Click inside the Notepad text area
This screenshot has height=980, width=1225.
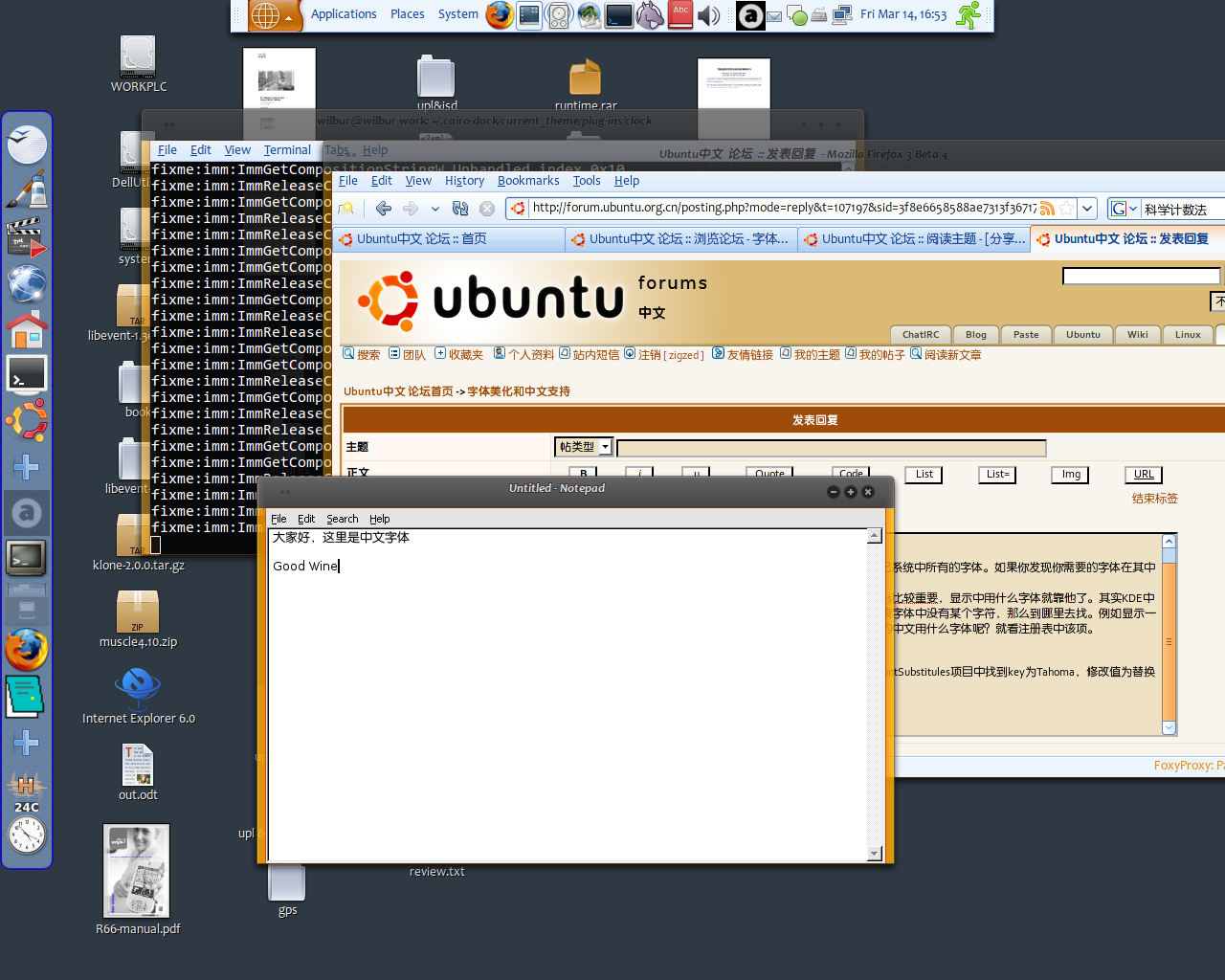pyautogui.click(x=568, y=694)
